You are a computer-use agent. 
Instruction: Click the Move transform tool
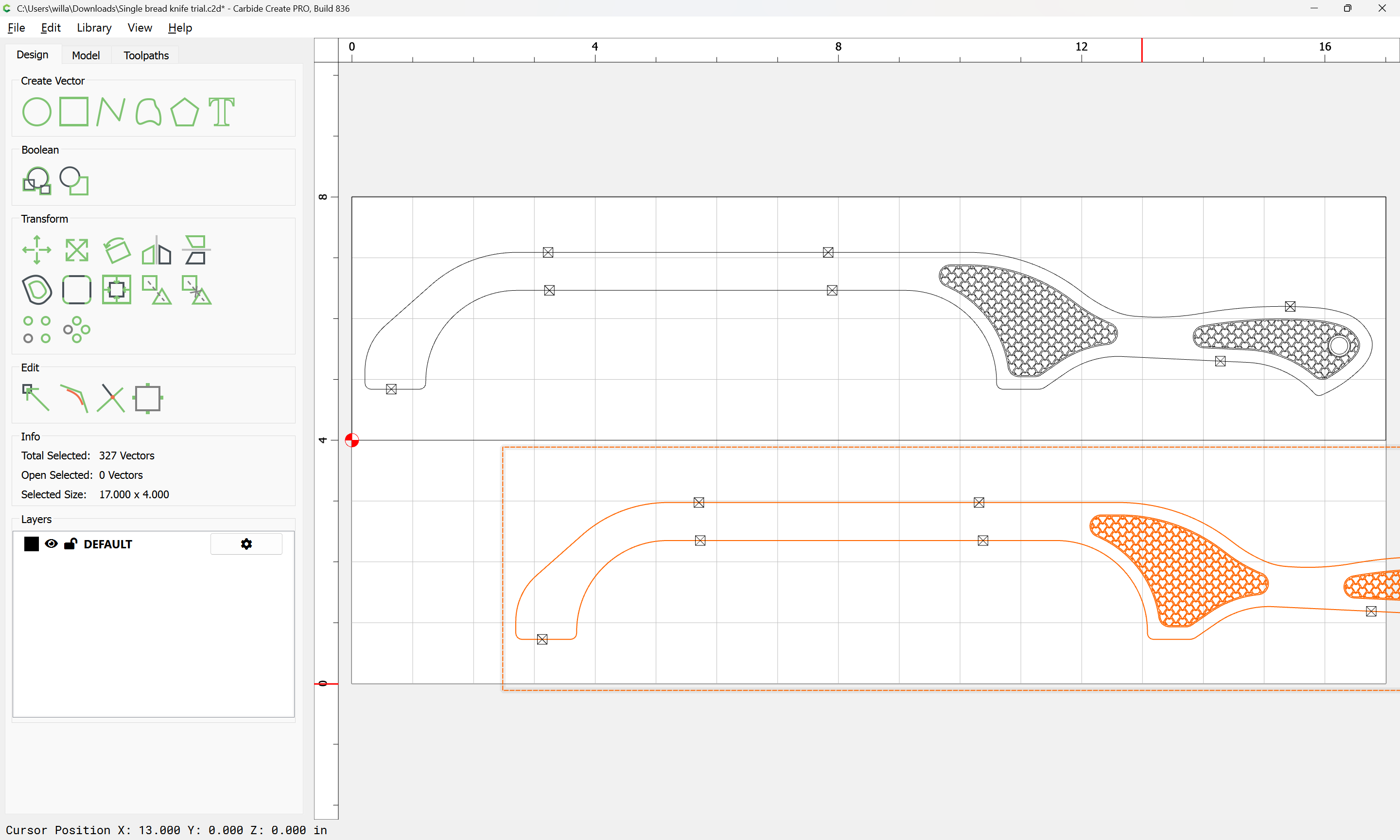click(37, 250)
